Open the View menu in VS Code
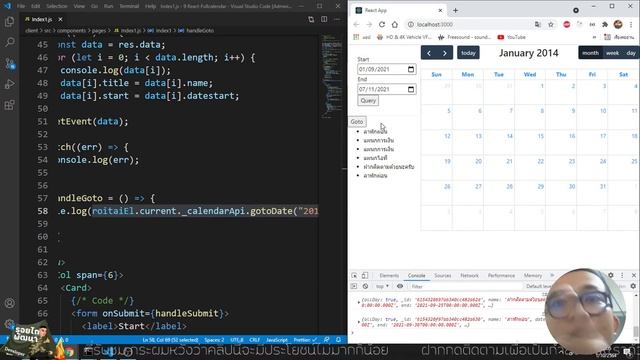This screenshot has height=360, width=640. pos(79,6)
